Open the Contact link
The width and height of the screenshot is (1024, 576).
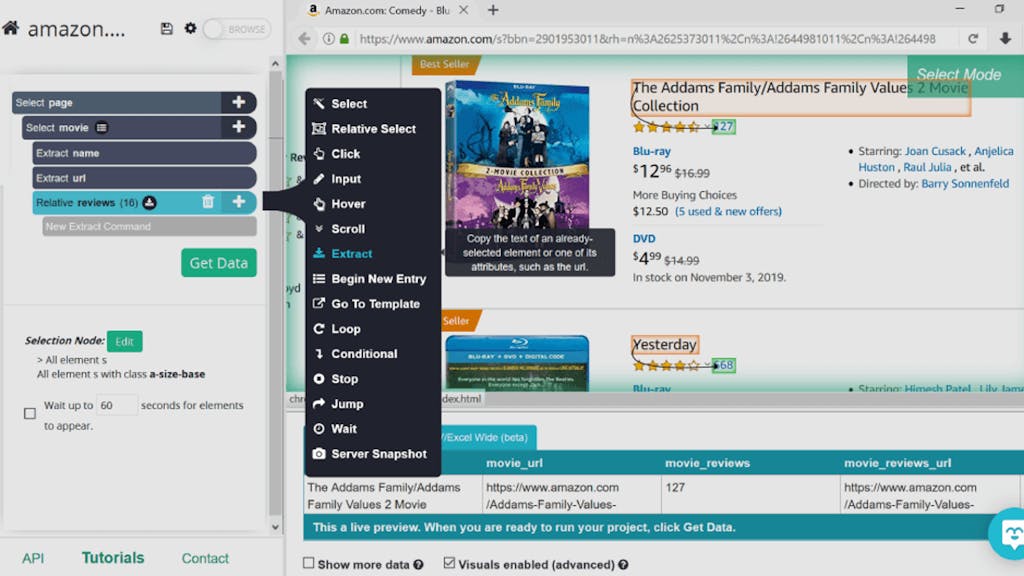(x=205, y=558)
